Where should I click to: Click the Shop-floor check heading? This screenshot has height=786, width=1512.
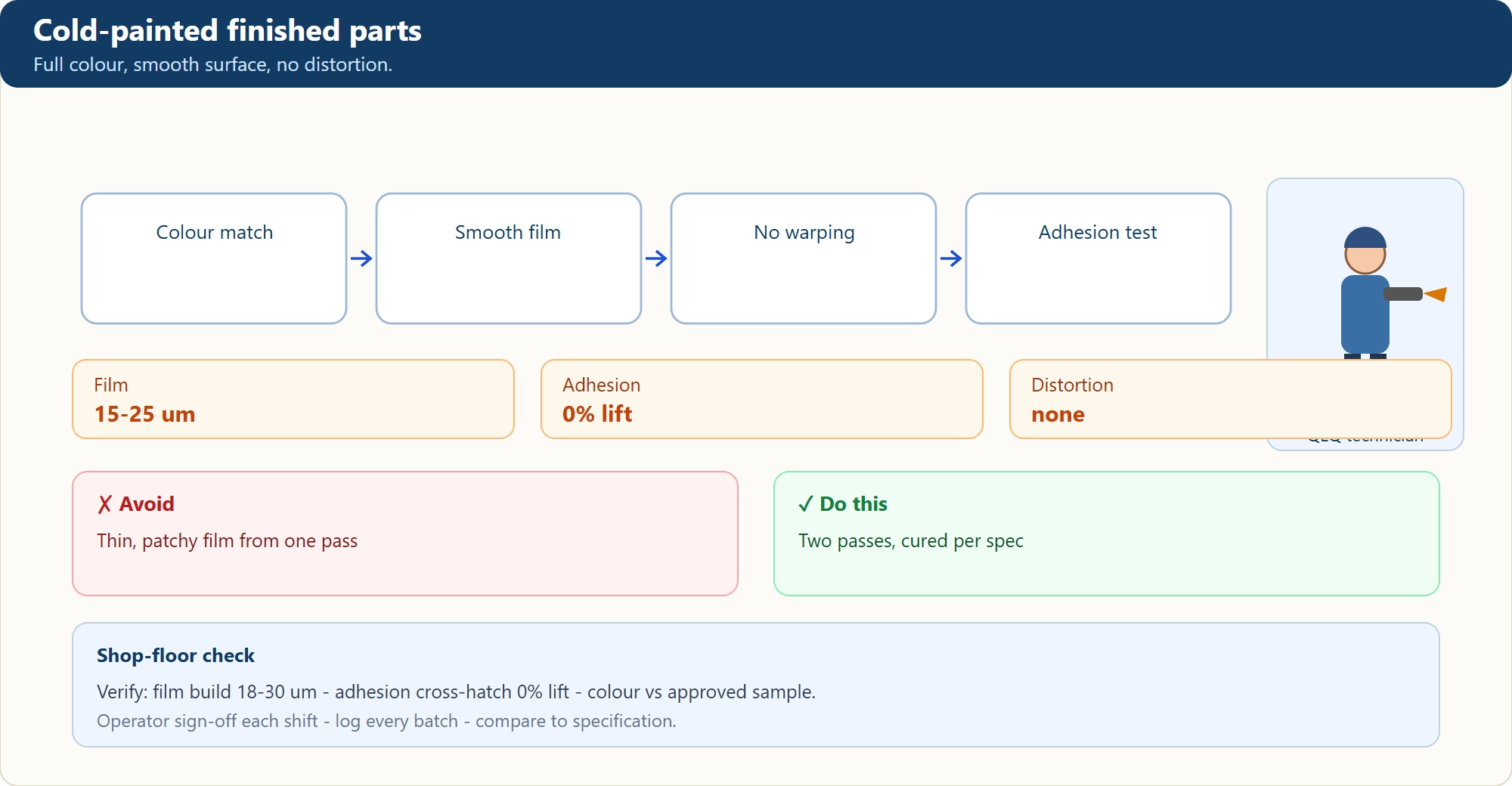point(175,655)
